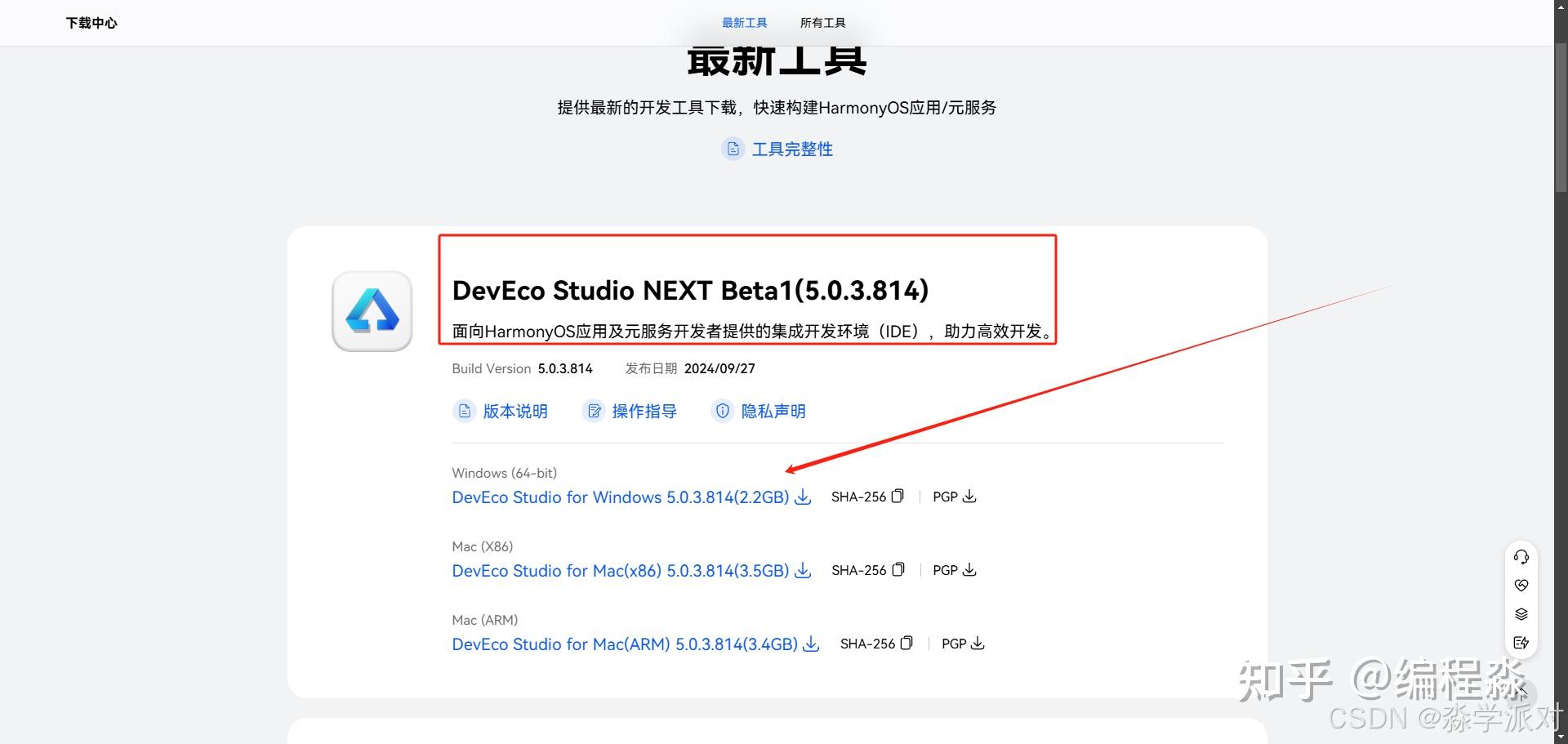Click the stacked layers icon on right sidebar
The image size is (1568, 744).
[x=1521, y=613]
